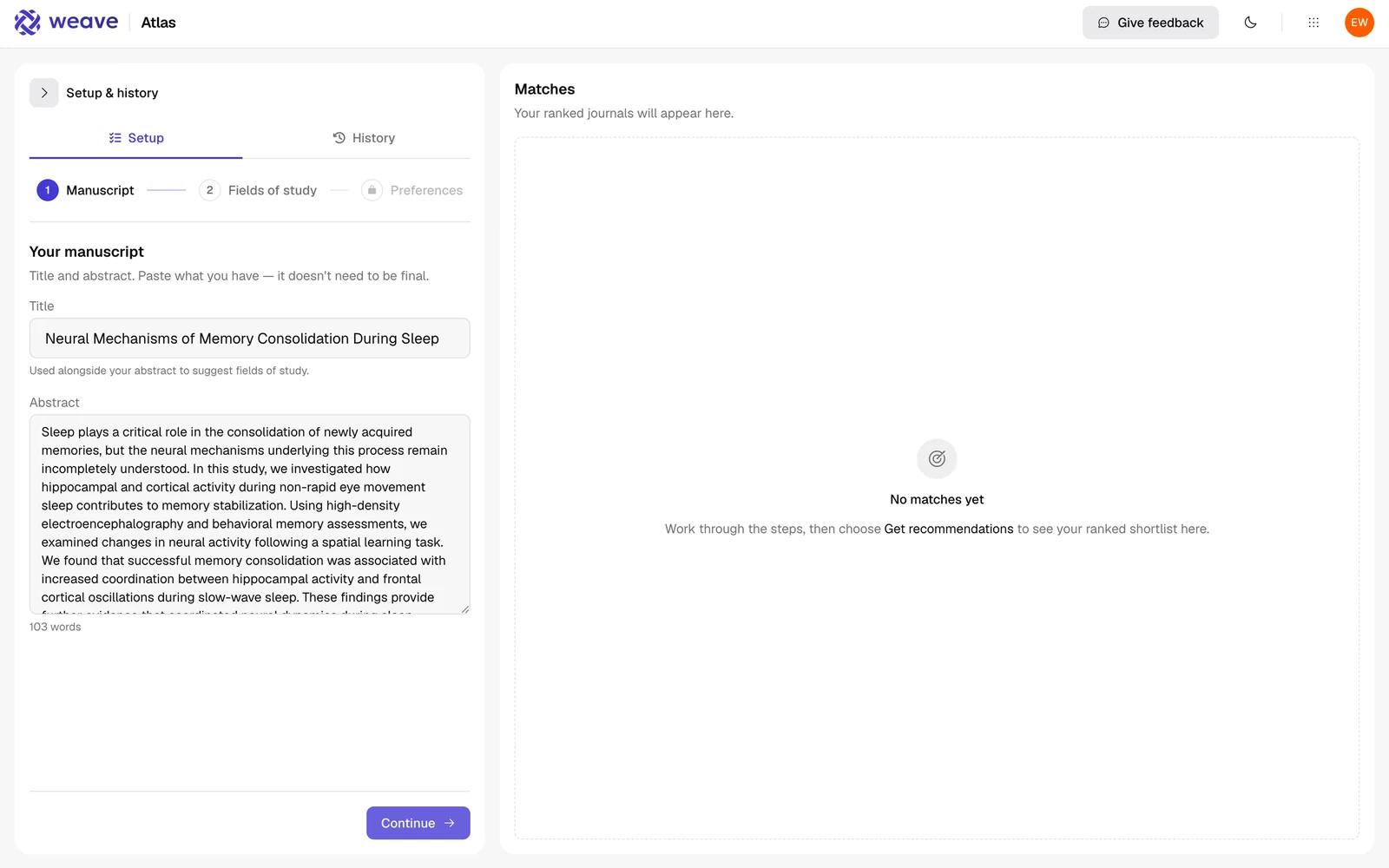Switch to the History tab
The width and height of the screenshot is (1389, 868).
coord(363,138)
